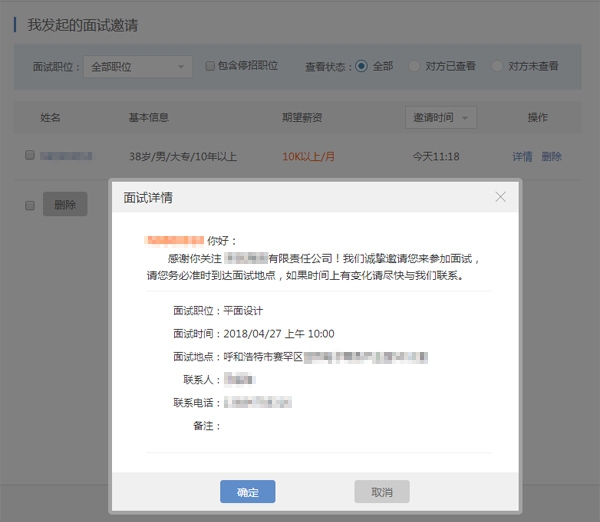Click the 姓名 column header
The height and width of the screenshot is (522, 600).
pos(51,118)
